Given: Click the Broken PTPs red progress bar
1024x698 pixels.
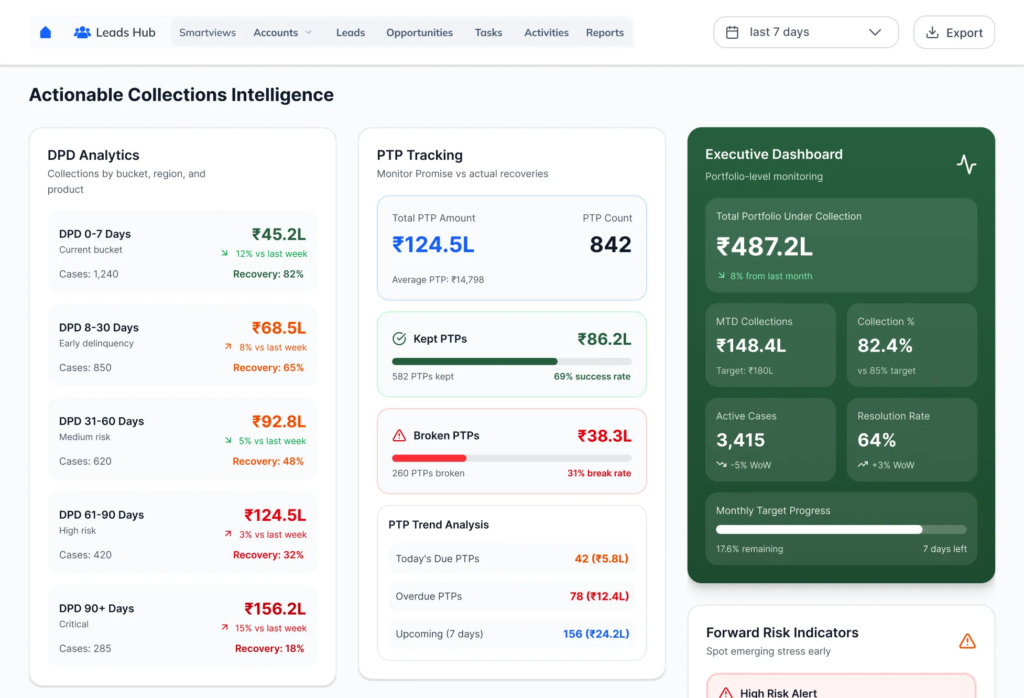Looking at the screenshot, I should 511,458.
